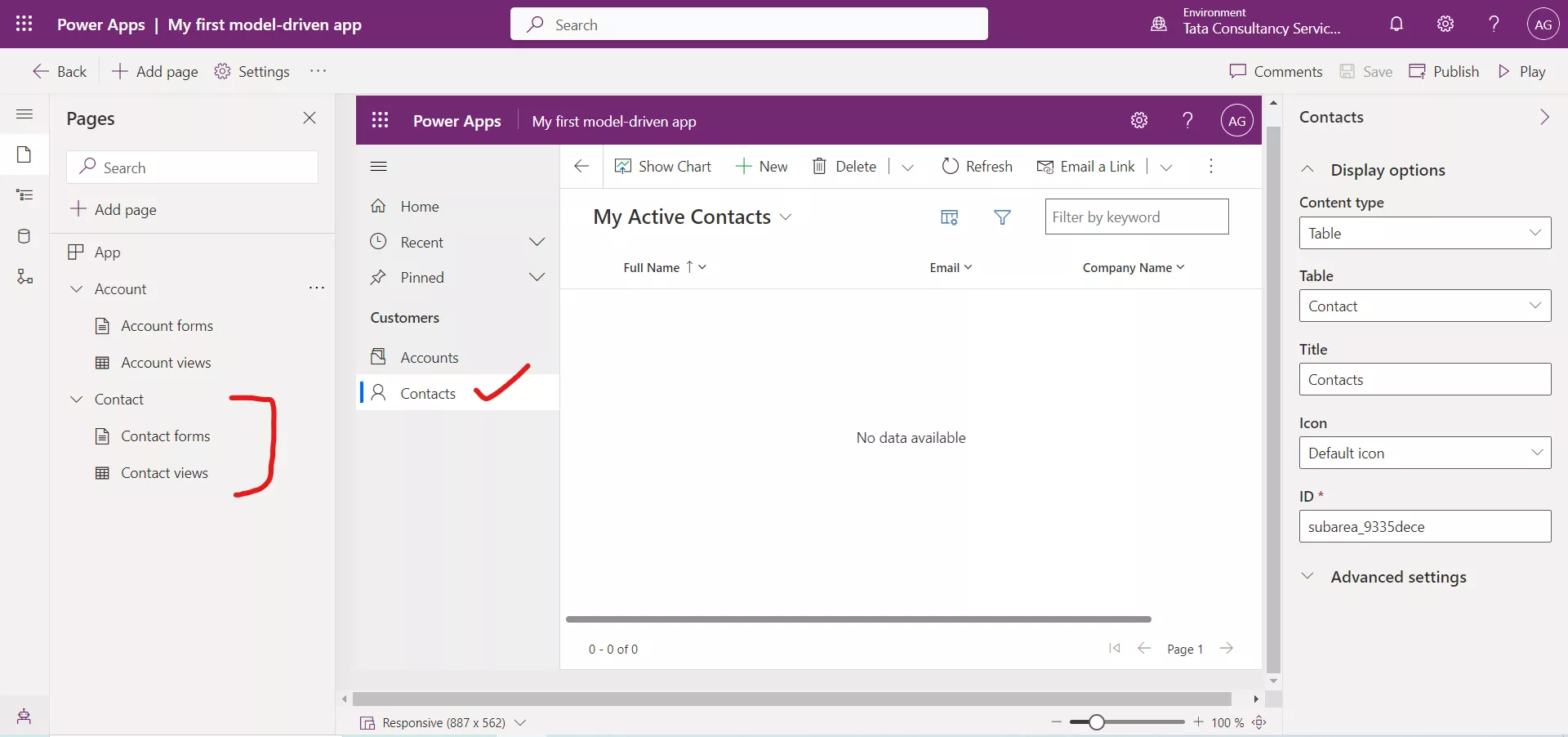
Task: Click the New button to create a contact
Action: coord(761,166)
